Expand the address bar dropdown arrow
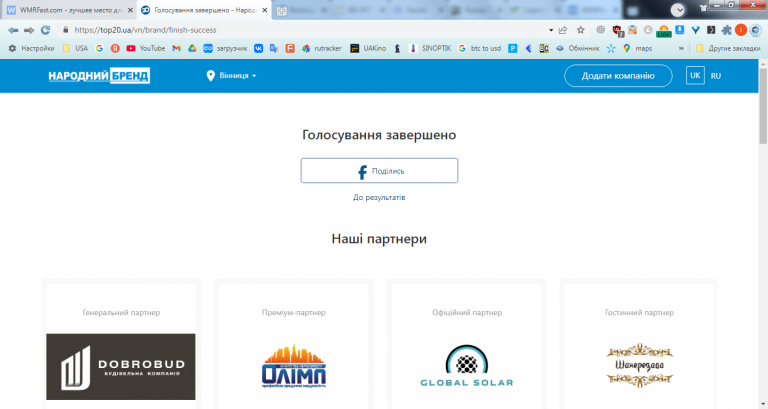Image resolution: width=768 pixels, height=409 pixels. tap(551, 30)
